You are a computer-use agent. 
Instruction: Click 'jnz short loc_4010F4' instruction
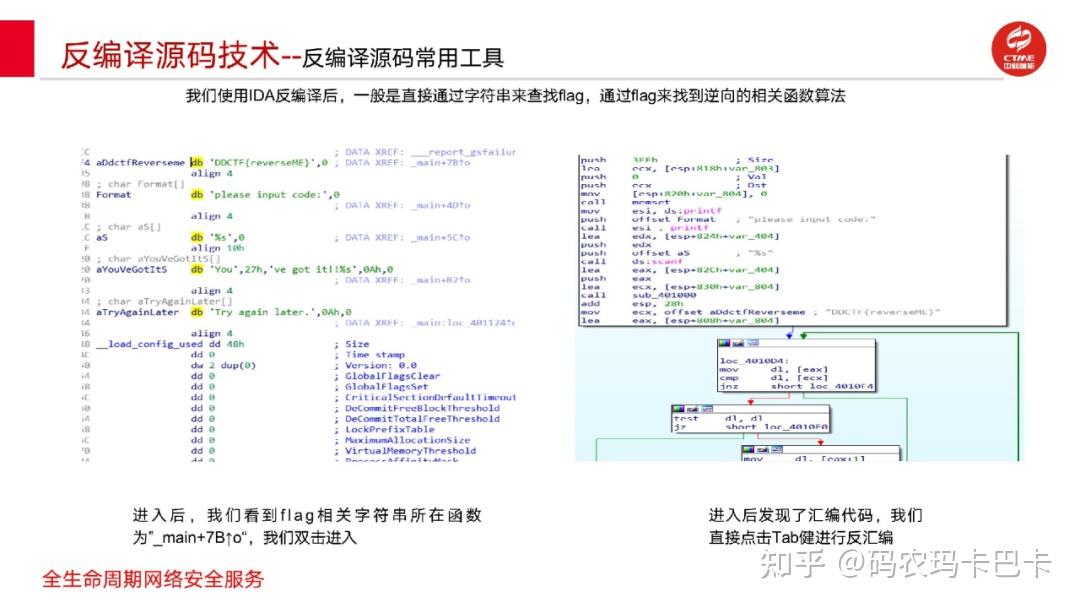[x=796, y=386]
